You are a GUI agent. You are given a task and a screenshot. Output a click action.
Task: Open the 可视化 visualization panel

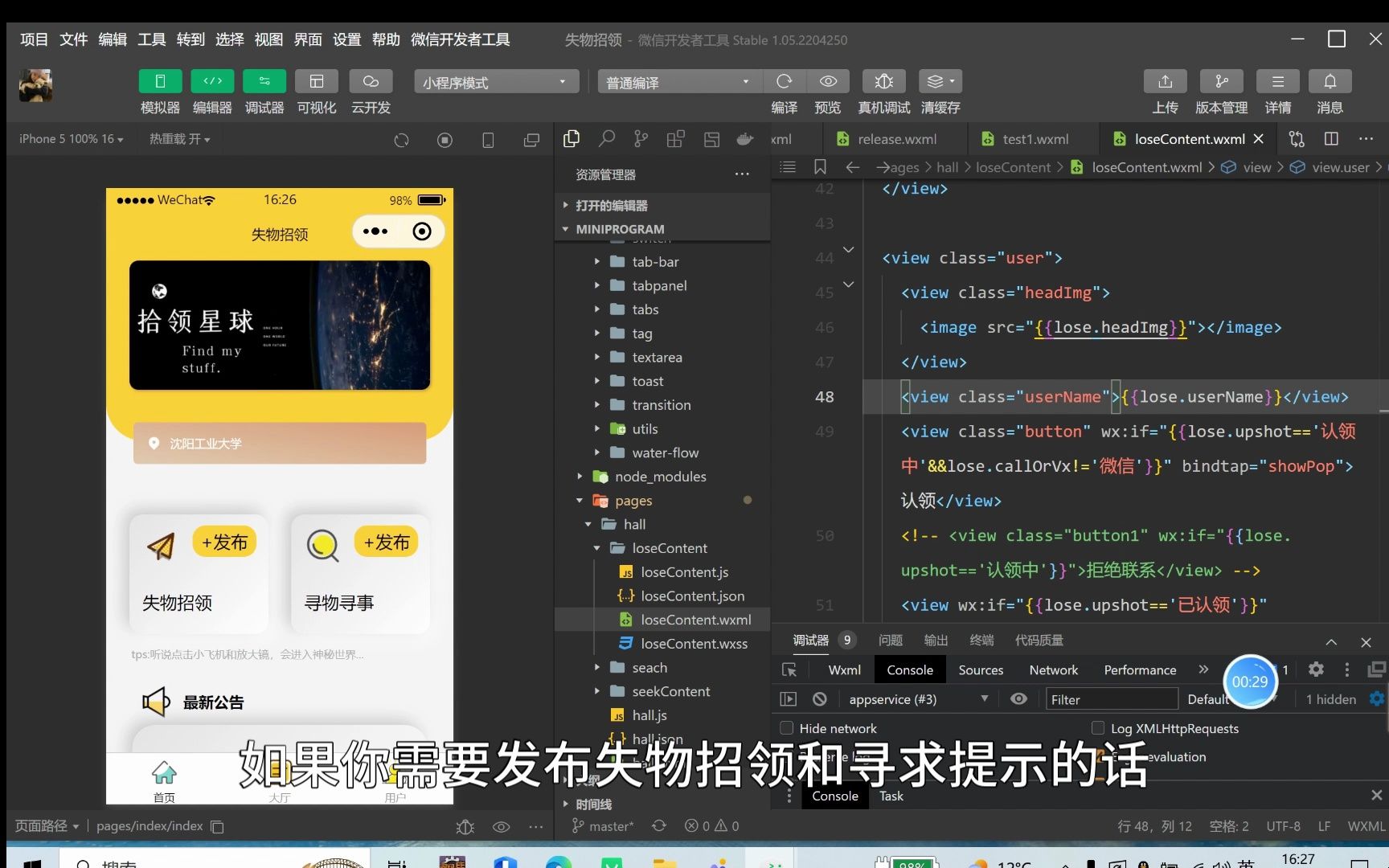coord(317,80)
